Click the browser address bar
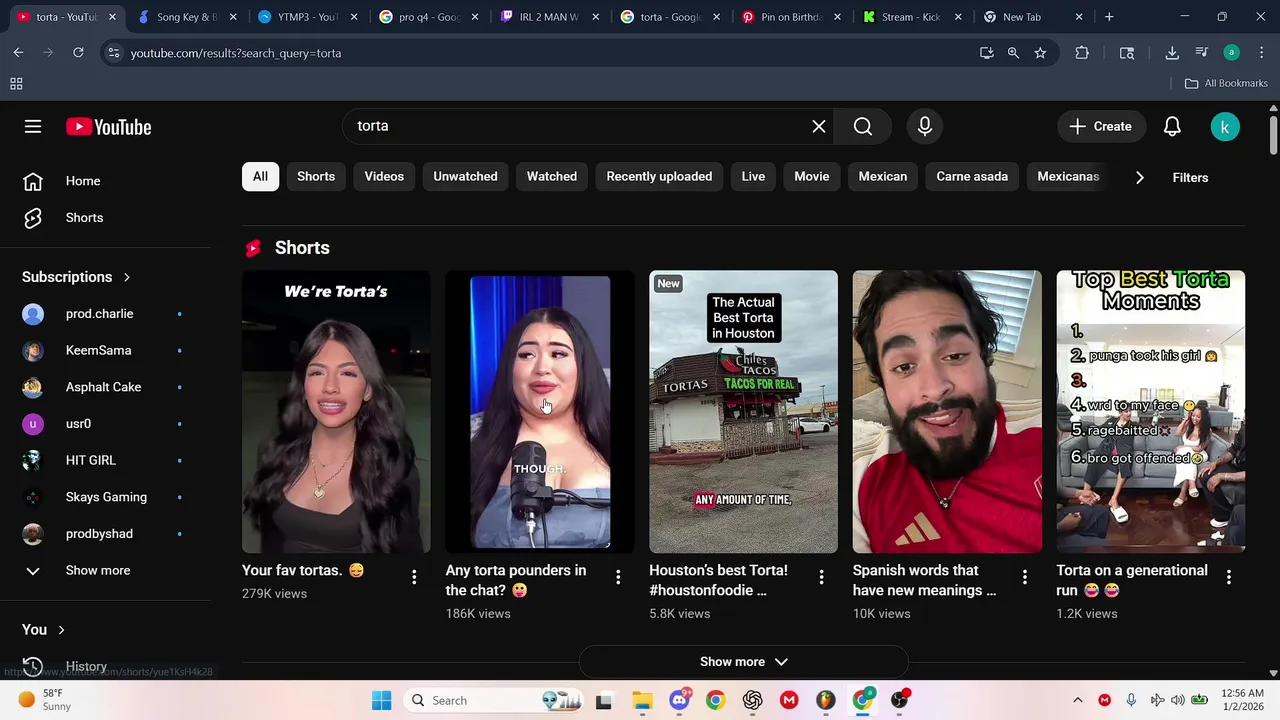Image resolution: width=1280 pixels, height=720 pixels. tap(550, 53)
